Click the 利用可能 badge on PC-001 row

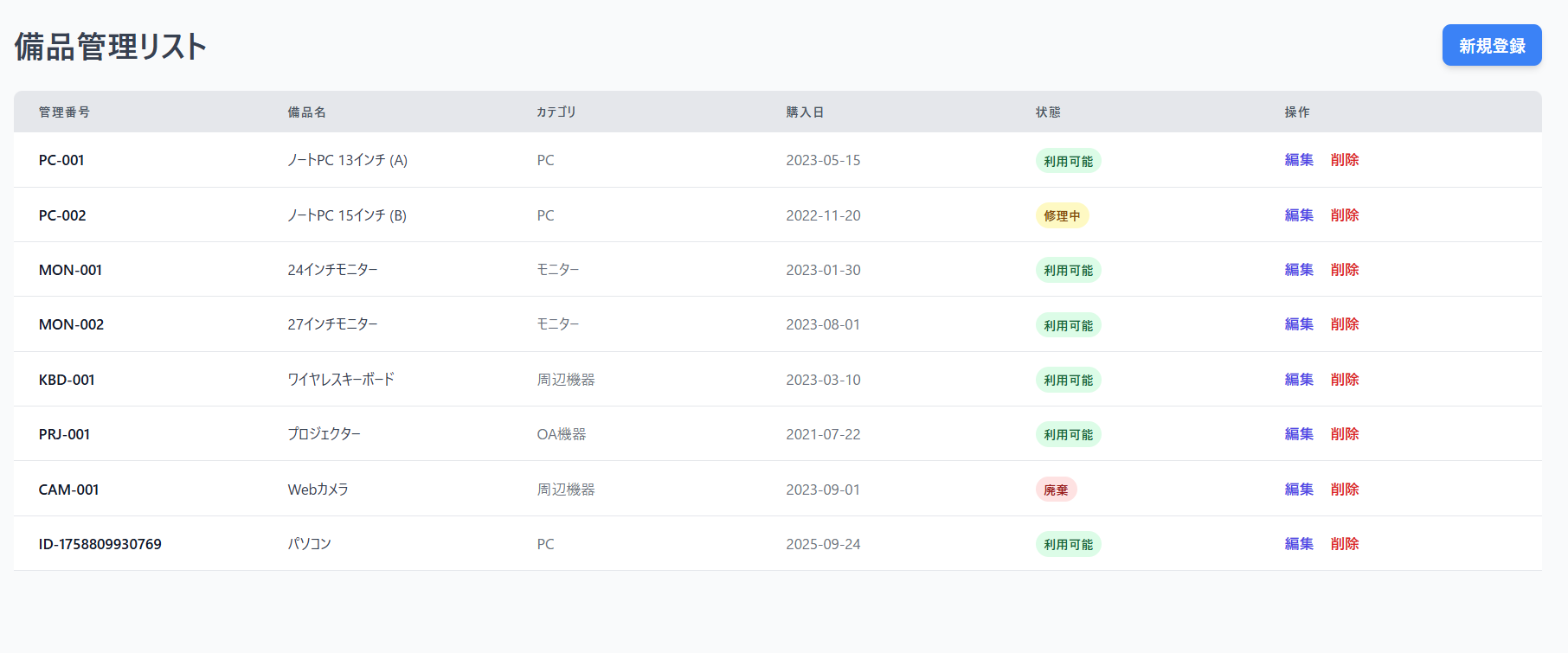pos(1068,161)
